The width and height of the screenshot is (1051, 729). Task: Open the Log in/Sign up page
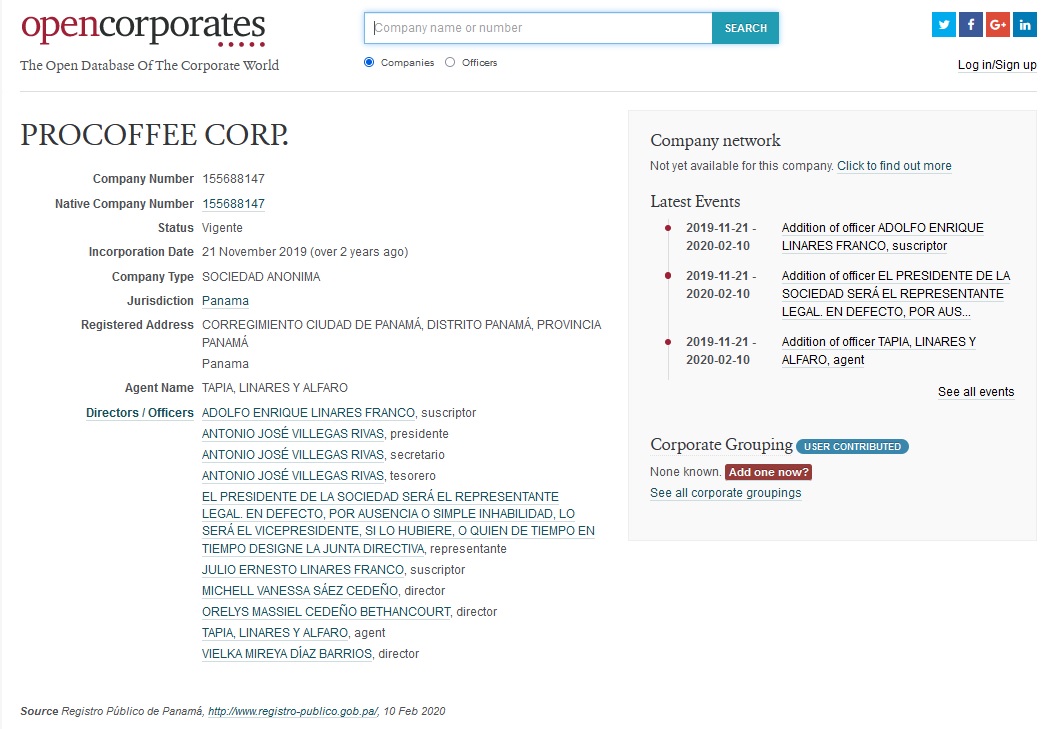click(x=997, y=65)
